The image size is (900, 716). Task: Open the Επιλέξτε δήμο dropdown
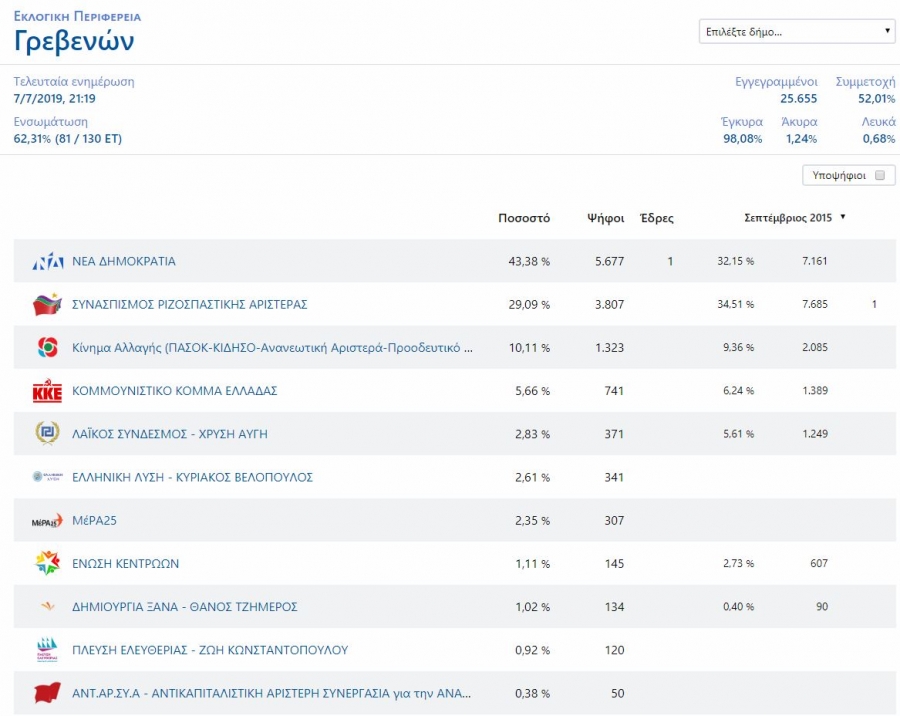796,32
